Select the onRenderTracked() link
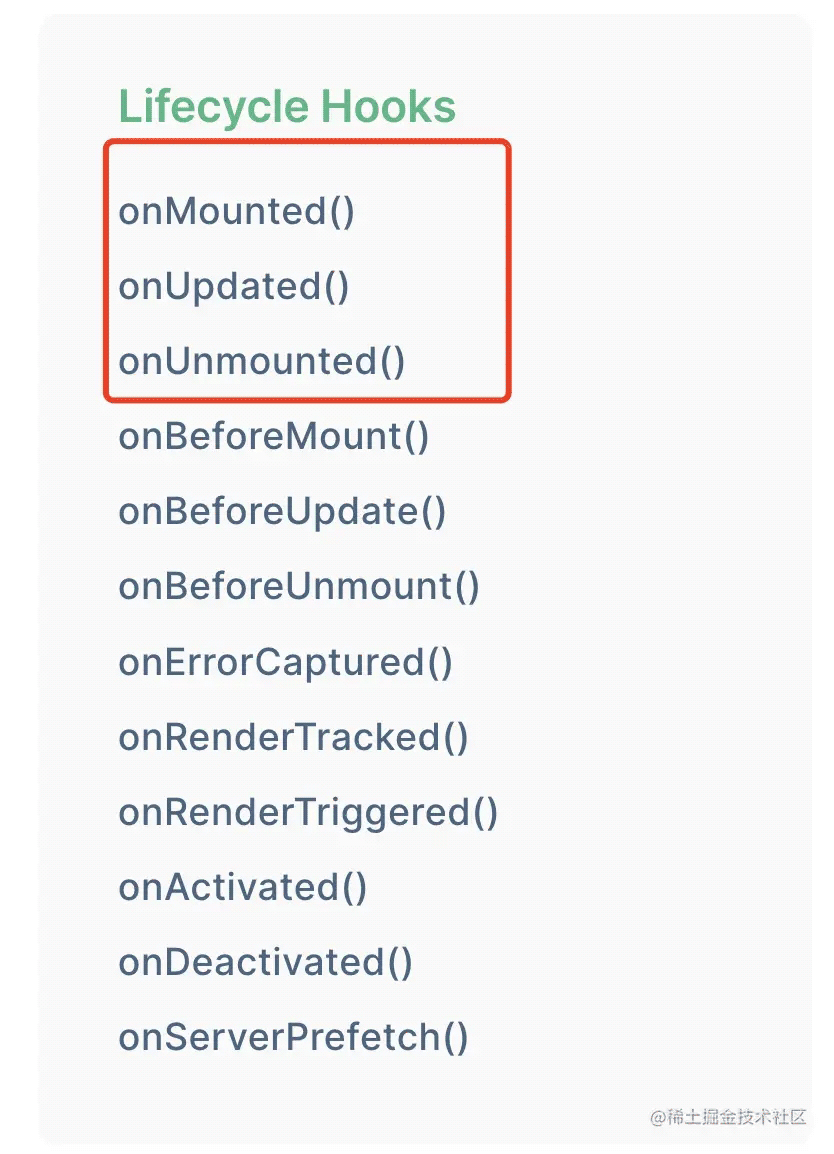Viewport: 834px width, 1154px height. [293, 737]
